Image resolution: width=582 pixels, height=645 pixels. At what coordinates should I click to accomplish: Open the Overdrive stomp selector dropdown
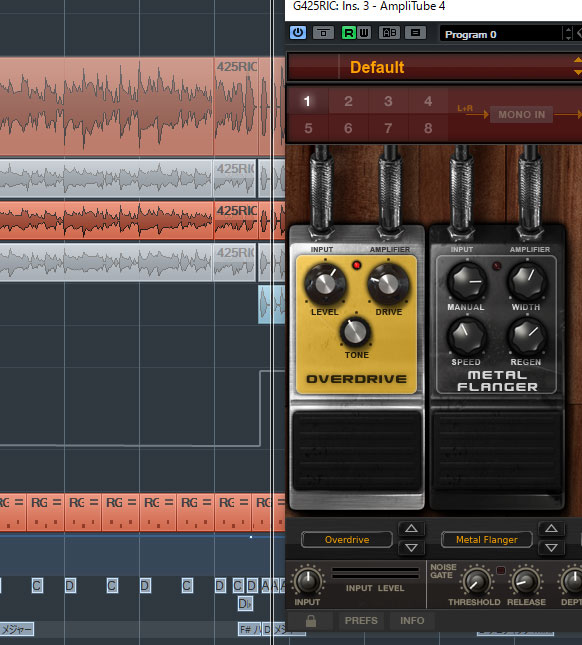click(347, 539)
